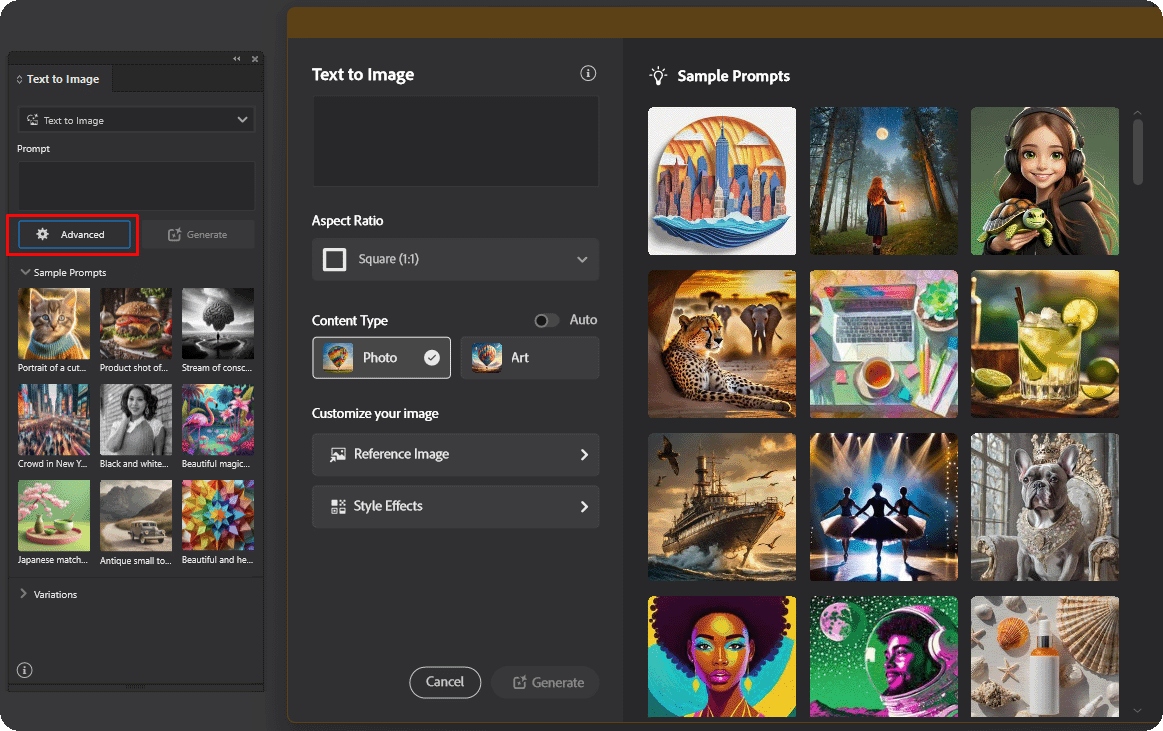Expand the Variations section
The image size is (1163, 731).
click(x=23, y=594)
